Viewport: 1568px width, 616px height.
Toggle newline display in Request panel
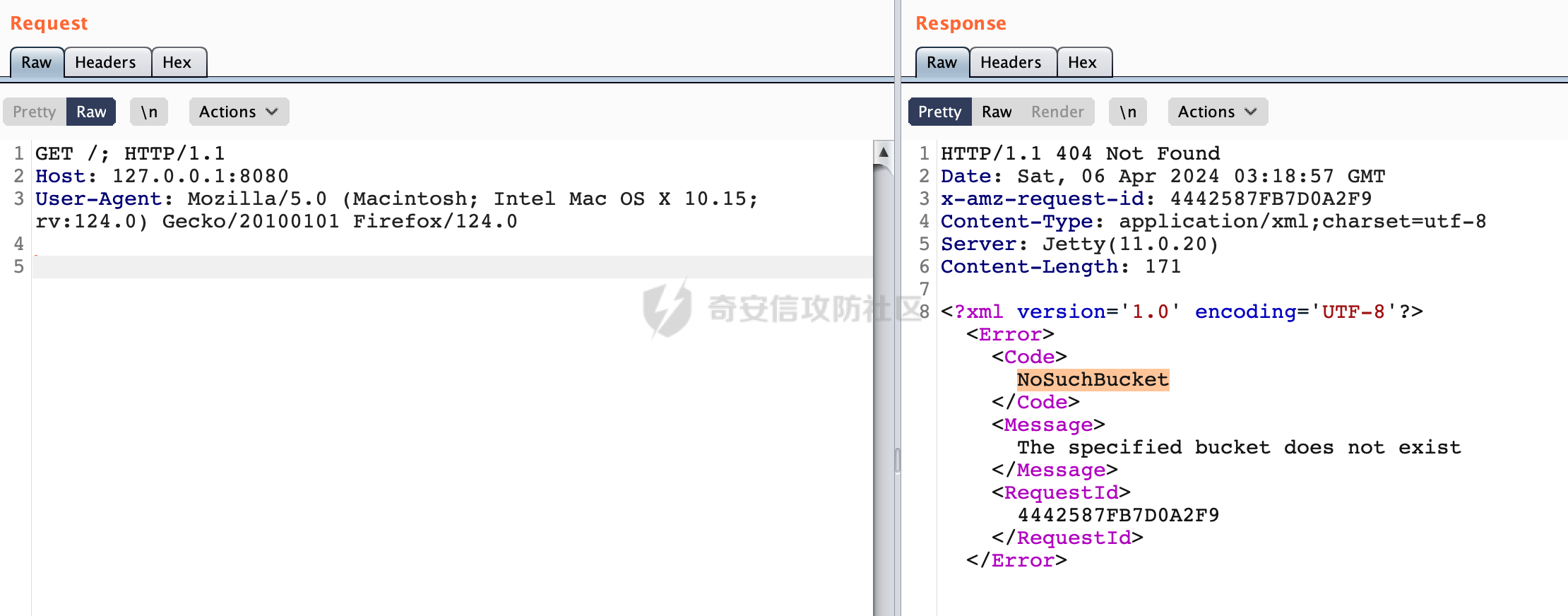pyautogui.click(x=149, y=112)
